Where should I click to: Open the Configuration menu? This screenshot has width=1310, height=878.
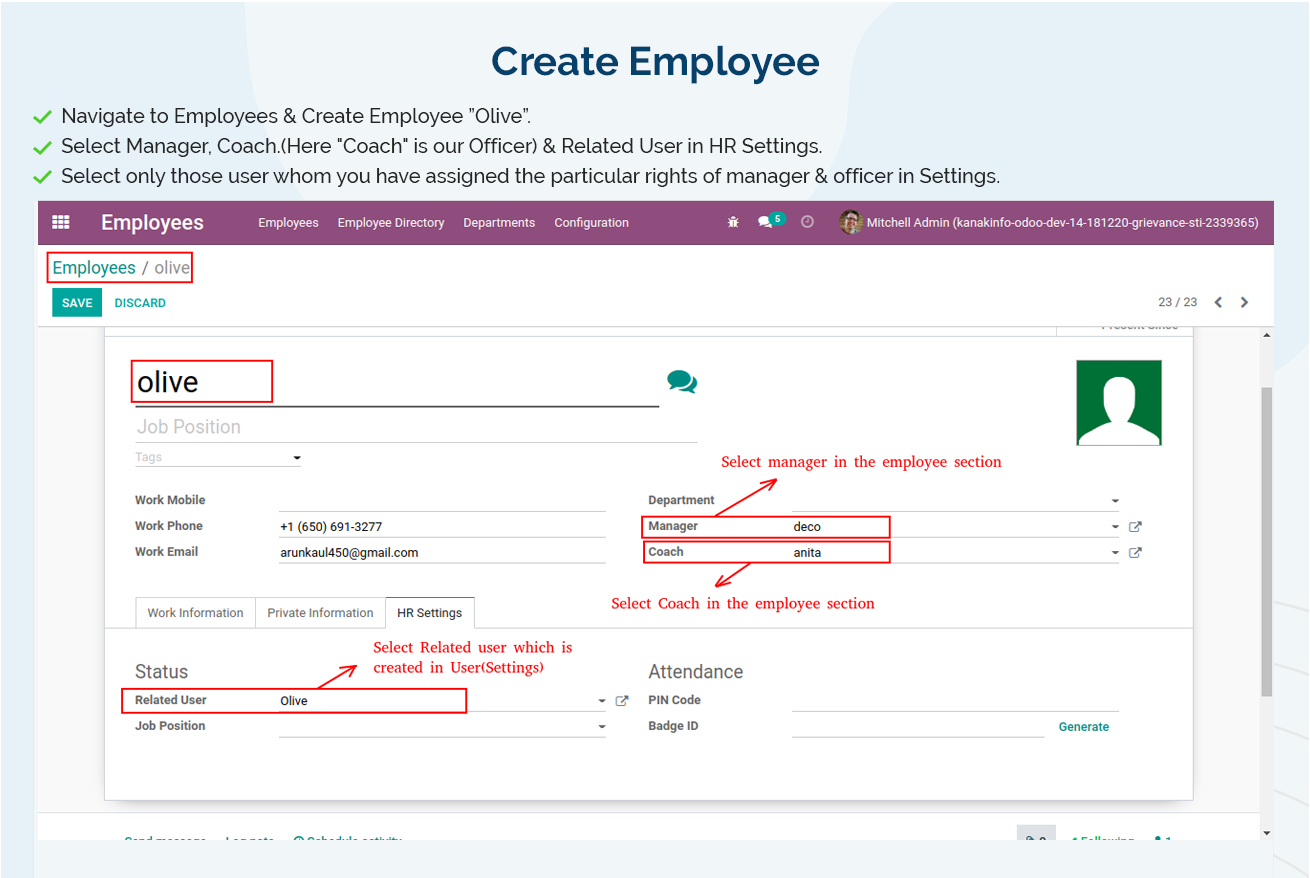coord(592,222)
